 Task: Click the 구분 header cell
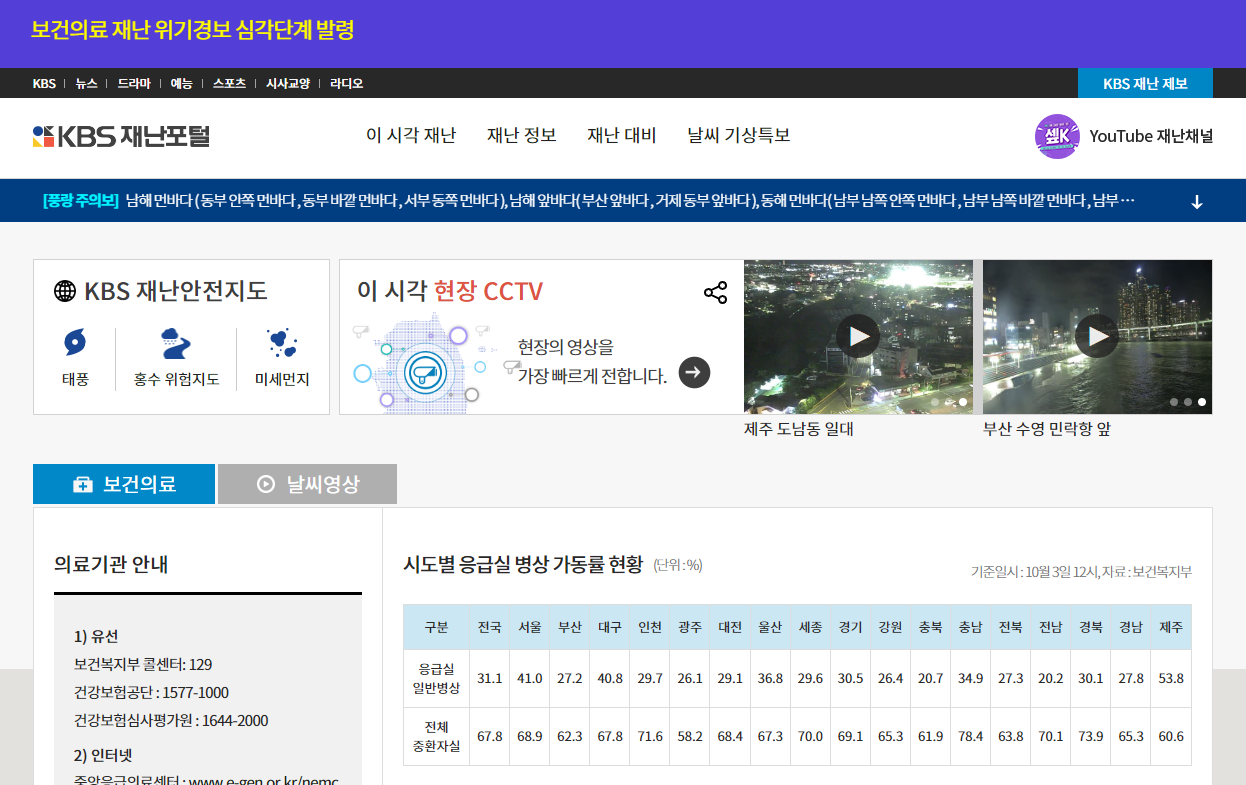tap(437, 627)
